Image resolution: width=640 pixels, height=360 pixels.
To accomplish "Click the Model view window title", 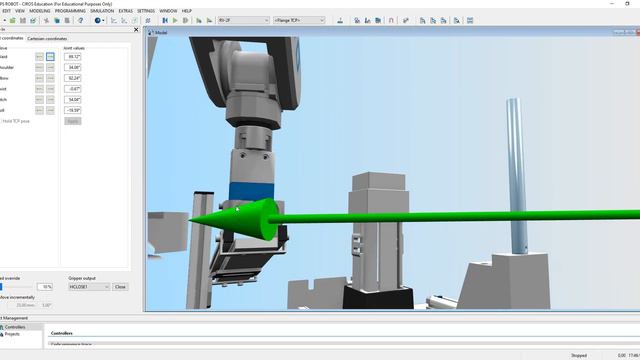I will [161, 33].
